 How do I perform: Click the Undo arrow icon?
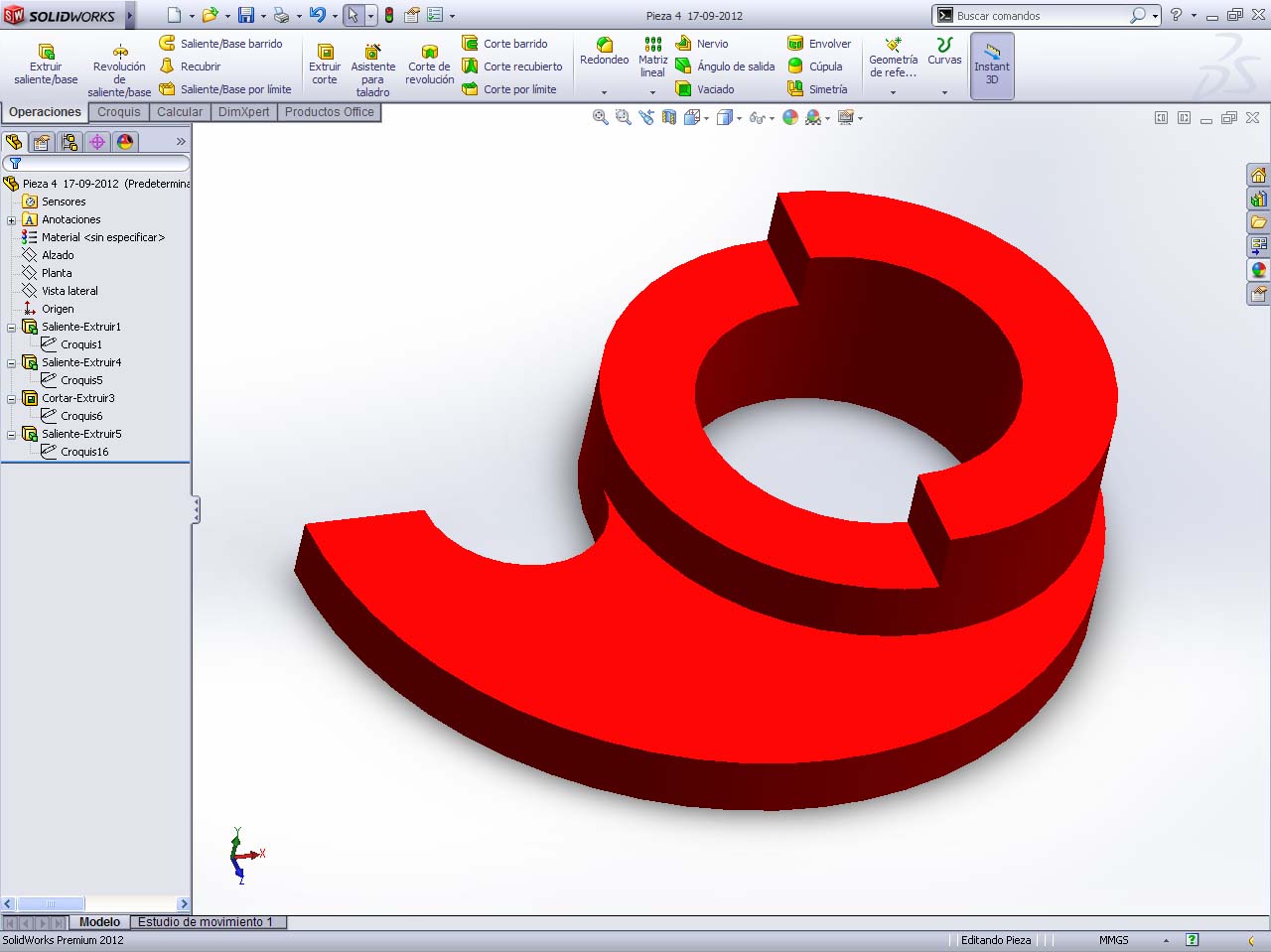coord(317,15)
